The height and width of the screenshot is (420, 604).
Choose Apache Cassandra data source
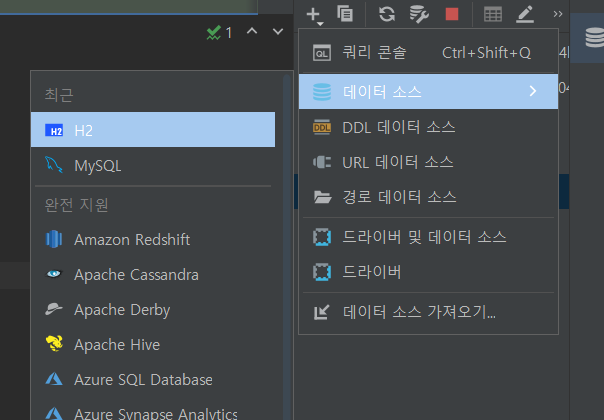tap(153, 275)
